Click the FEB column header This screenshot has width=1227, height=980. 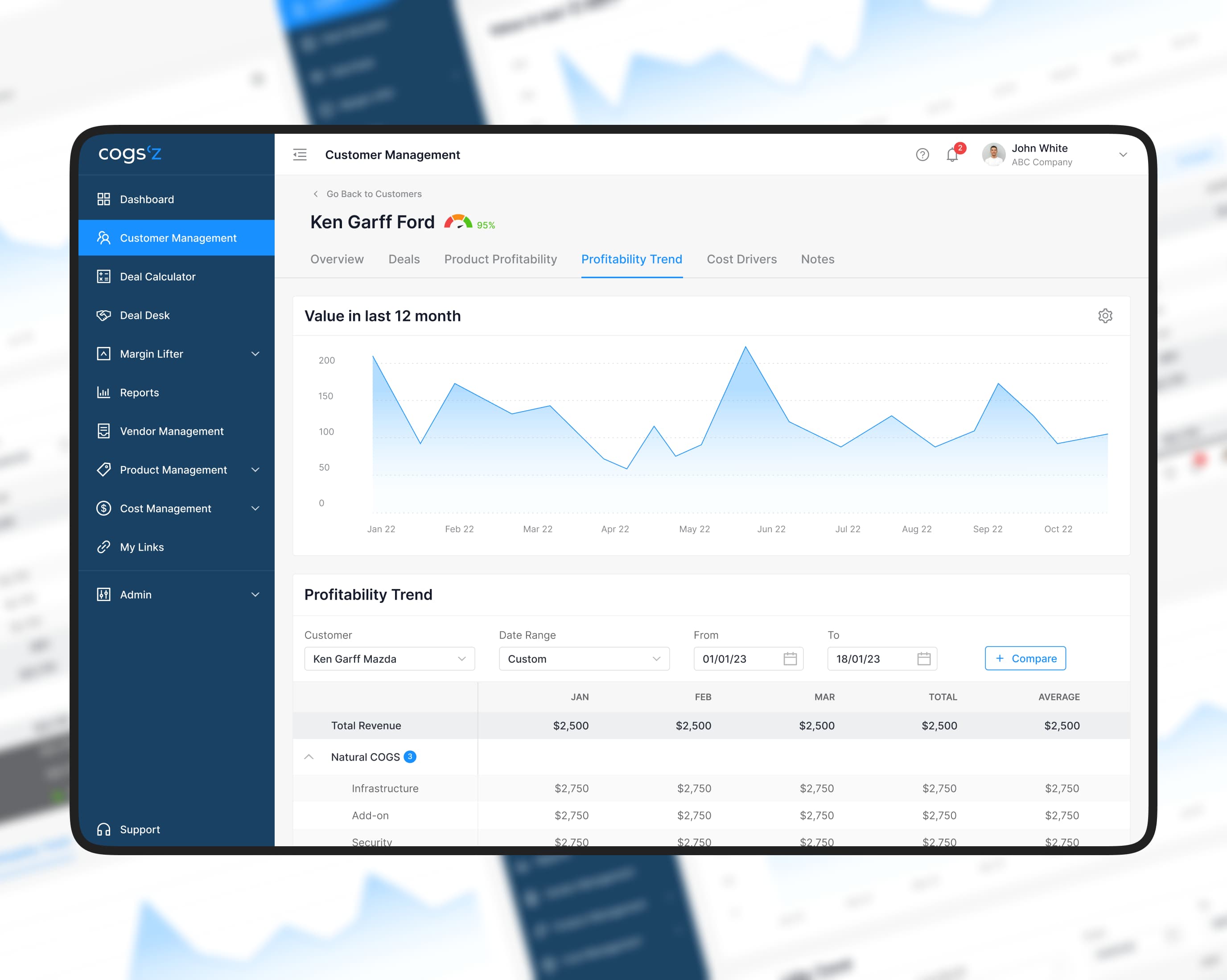coord(703,697)
